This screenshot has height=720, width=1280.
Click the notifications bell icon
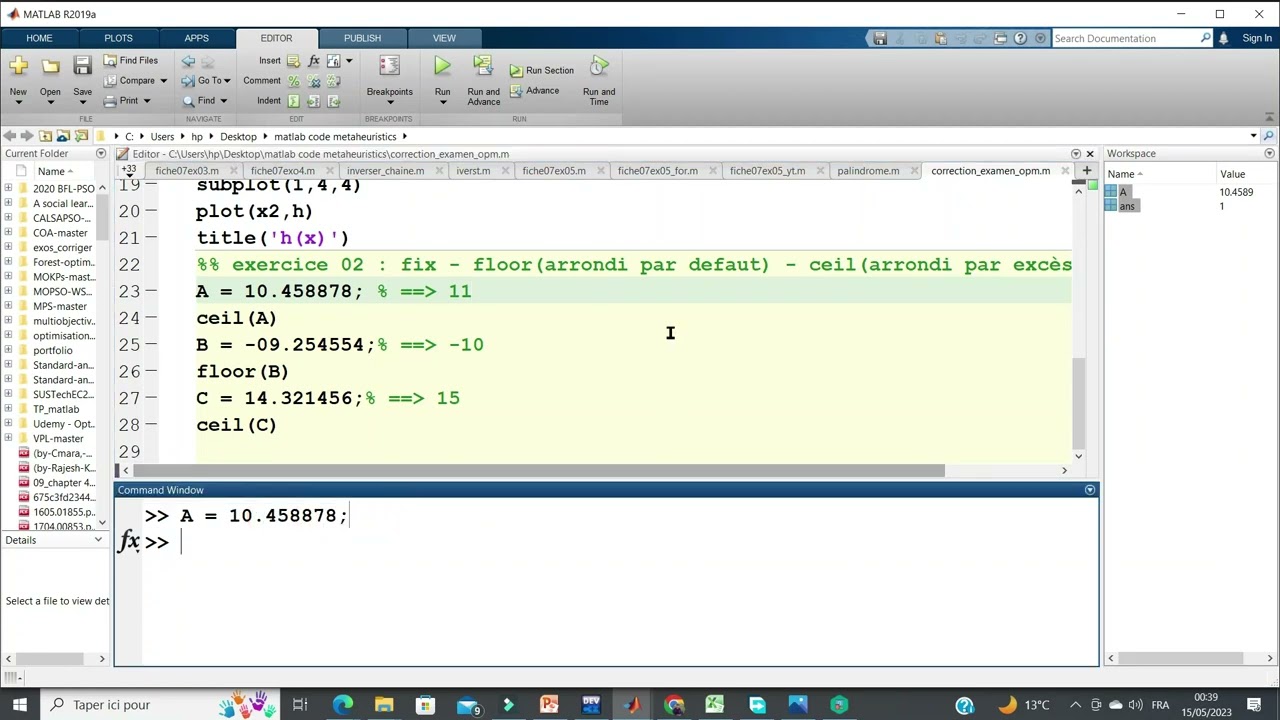coord(1223,38)
